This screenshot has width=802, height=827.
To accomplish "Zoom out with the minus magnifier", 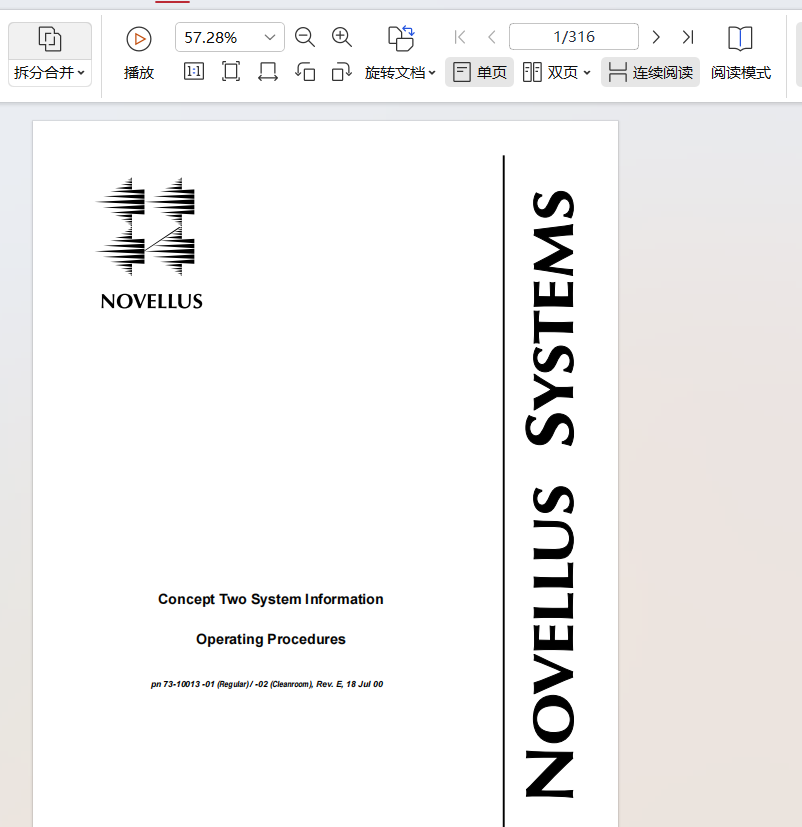I will [305, 37].
